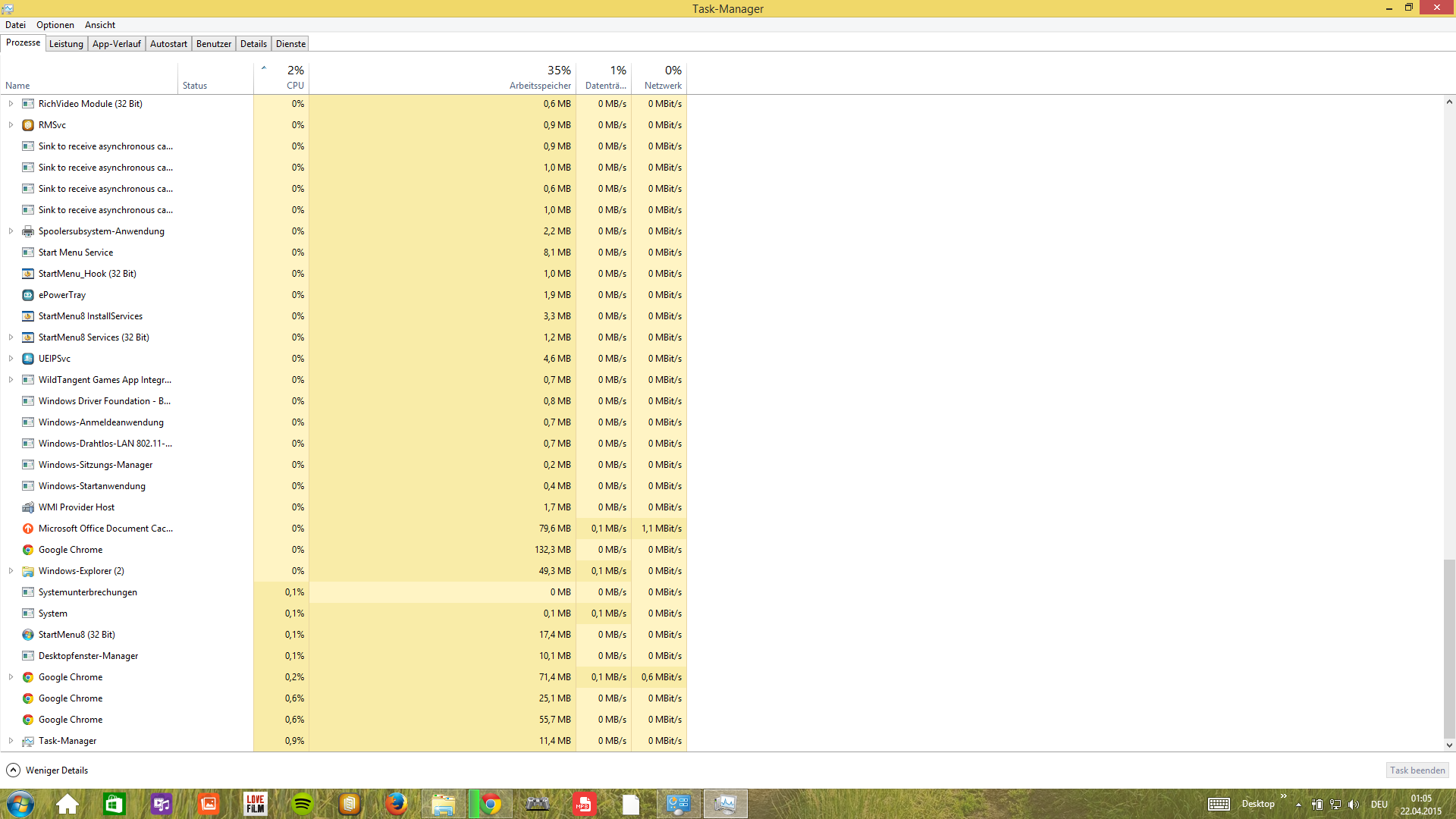Image resolution: width=1456 pixels, height=819 pixels.
Task: Click the Microsoft Office Document Cache icon
Action: click(28, 529)
